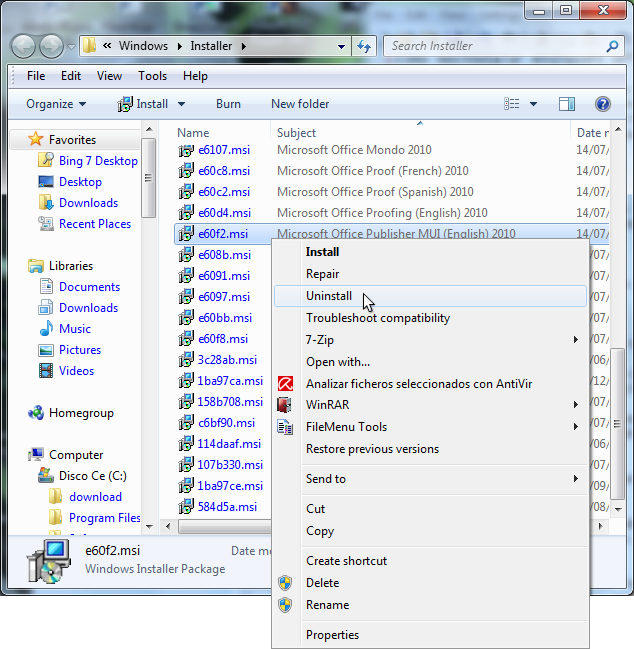Click the file list vertical scrollbar thumb
The image size is (634, 649).
(617, 423)
